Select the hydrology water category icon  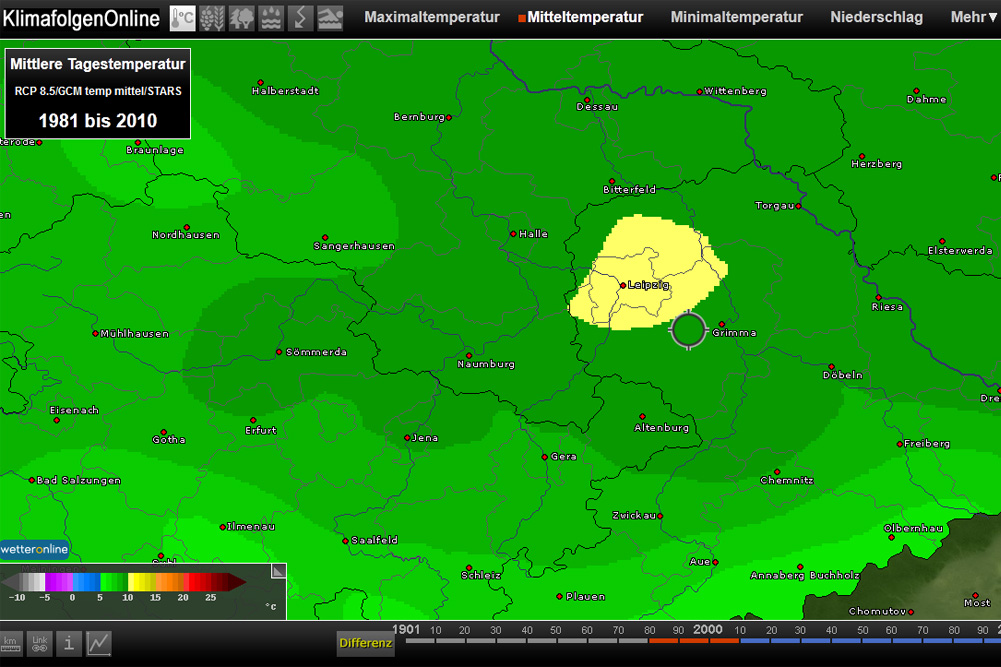coord(270,17)
